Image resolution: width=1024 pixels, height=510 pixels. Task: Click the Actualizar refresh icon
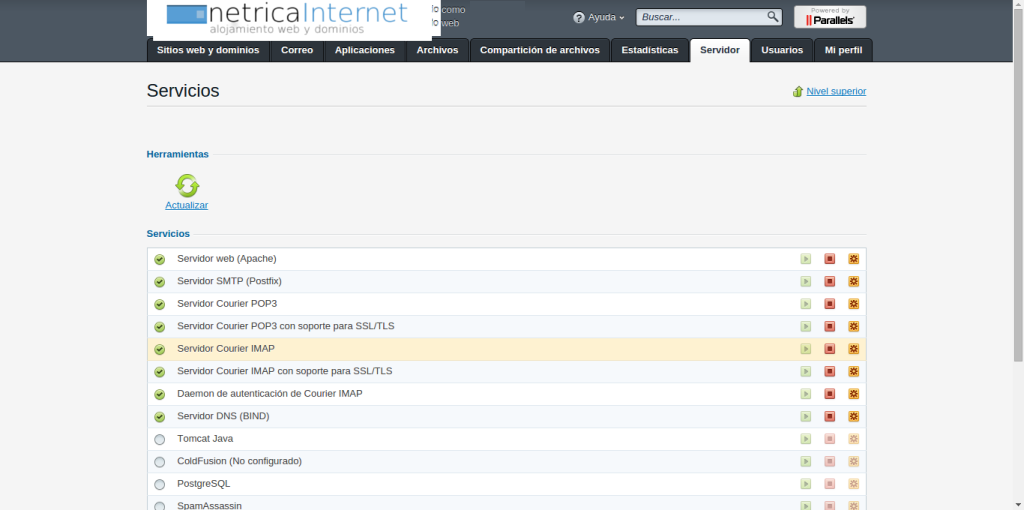click(x=187, y=185)
